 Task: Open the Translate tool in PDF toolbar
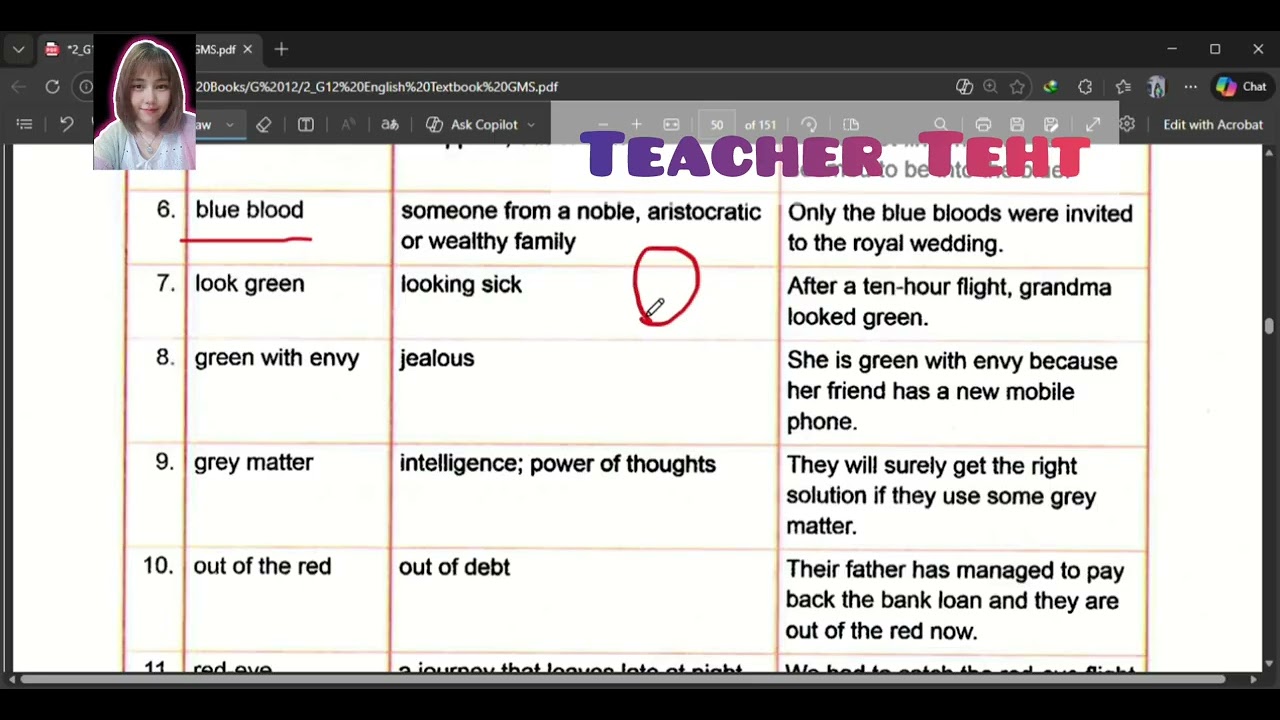(390, 124)
